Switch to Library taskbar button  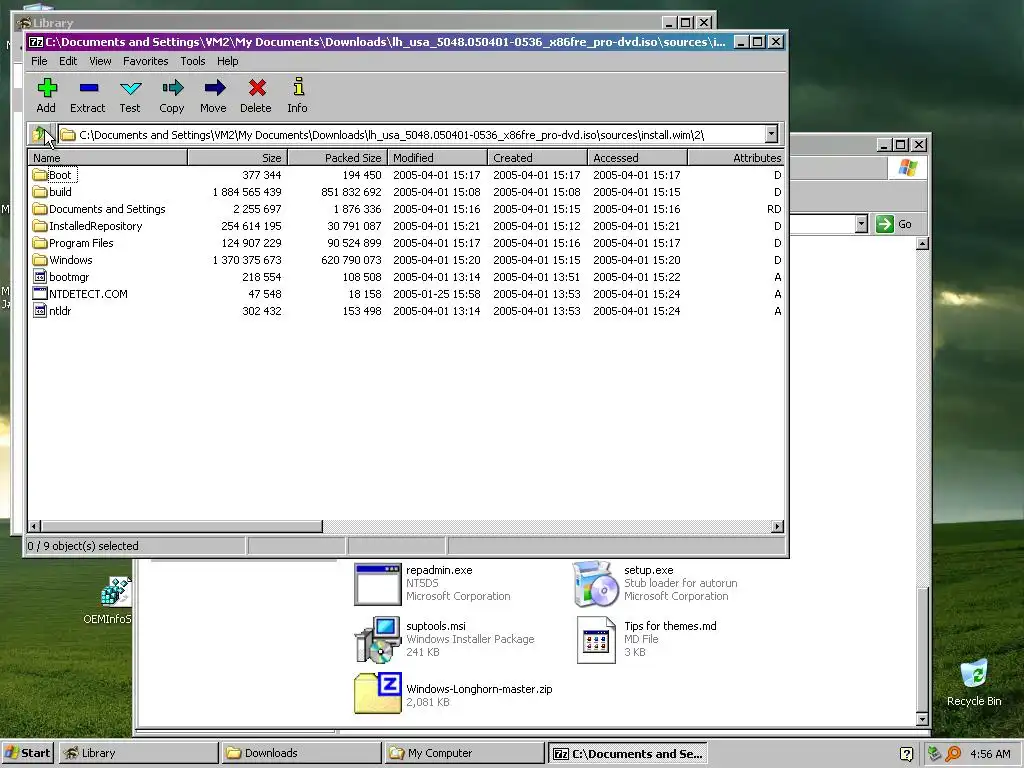138,753
